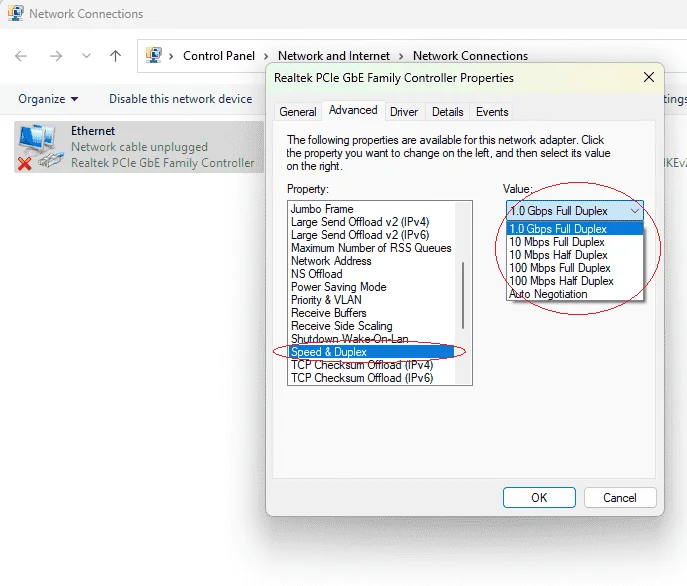Image resolution: width=687 pixels, height=586 pixels.
Task: Switch to the Details tab
Action: point(447,112)
